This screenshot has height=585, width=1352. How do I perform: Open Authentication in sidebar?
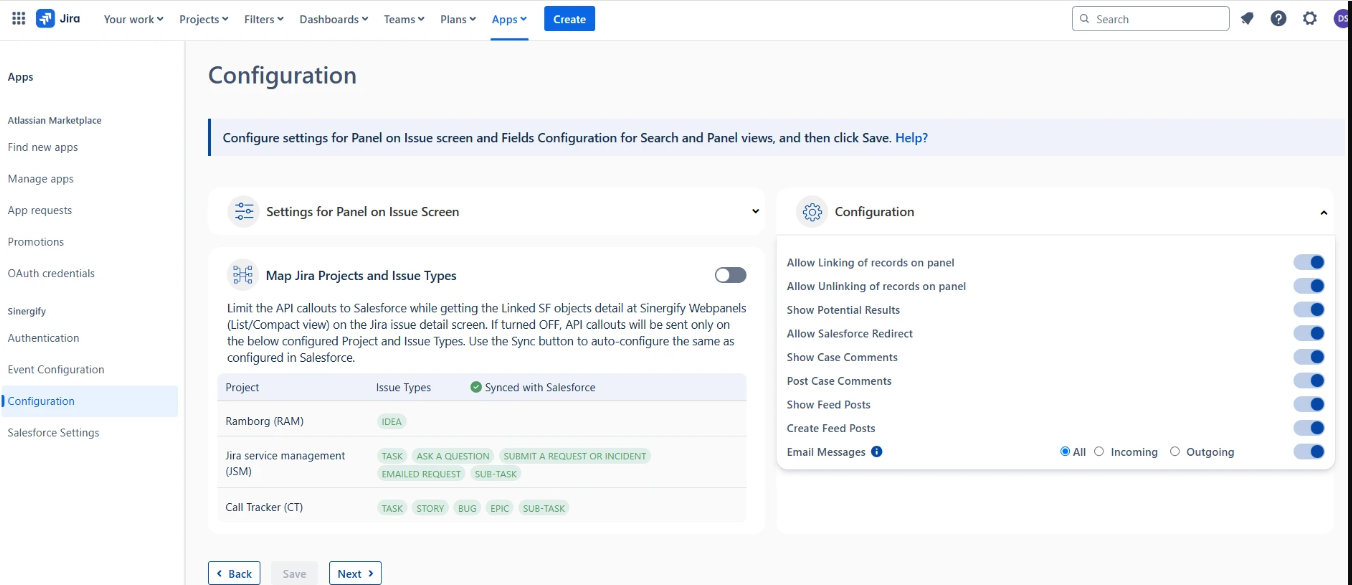(43, 338)
